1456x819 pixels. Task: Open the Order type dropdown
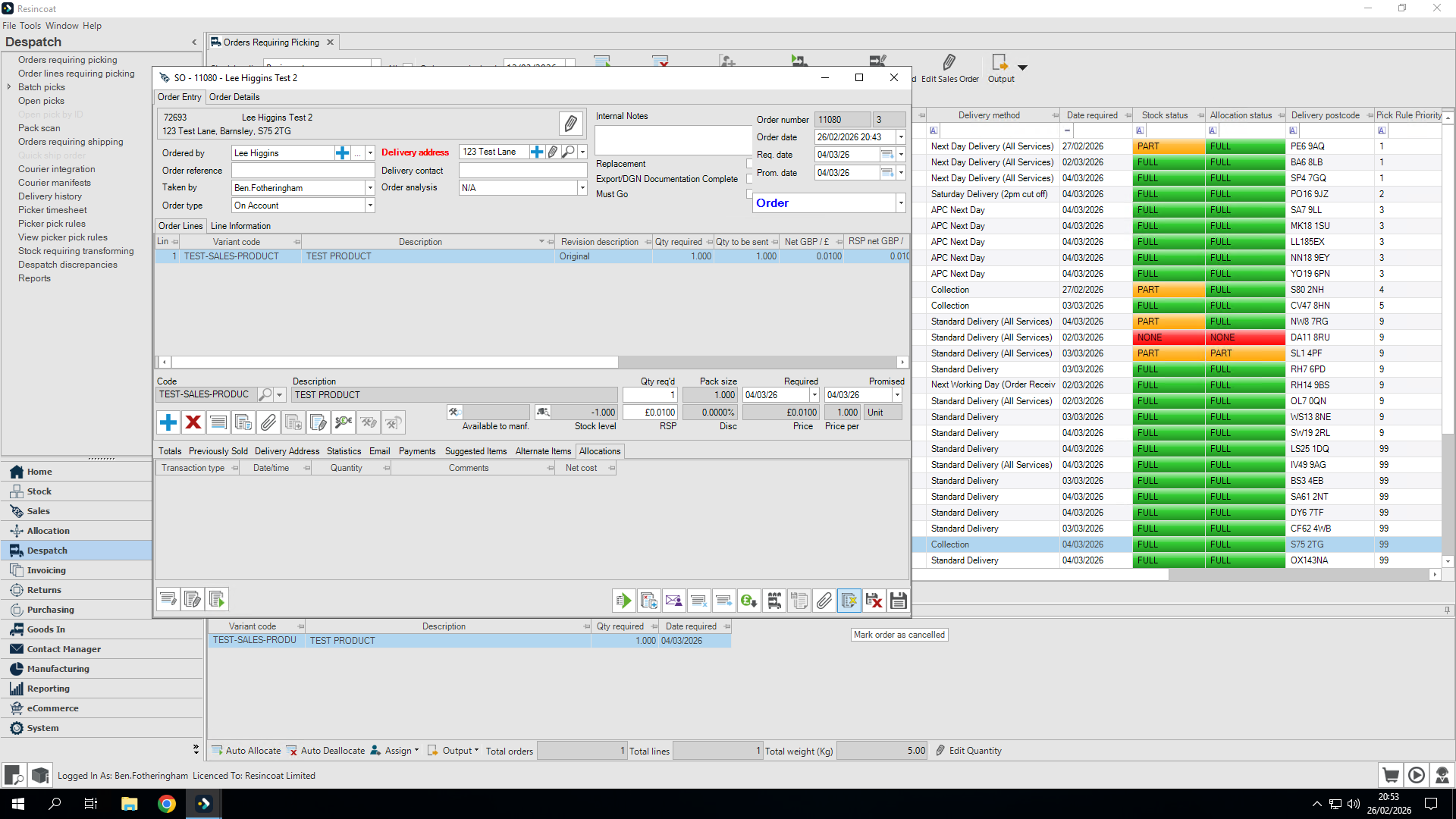(370, 206)
